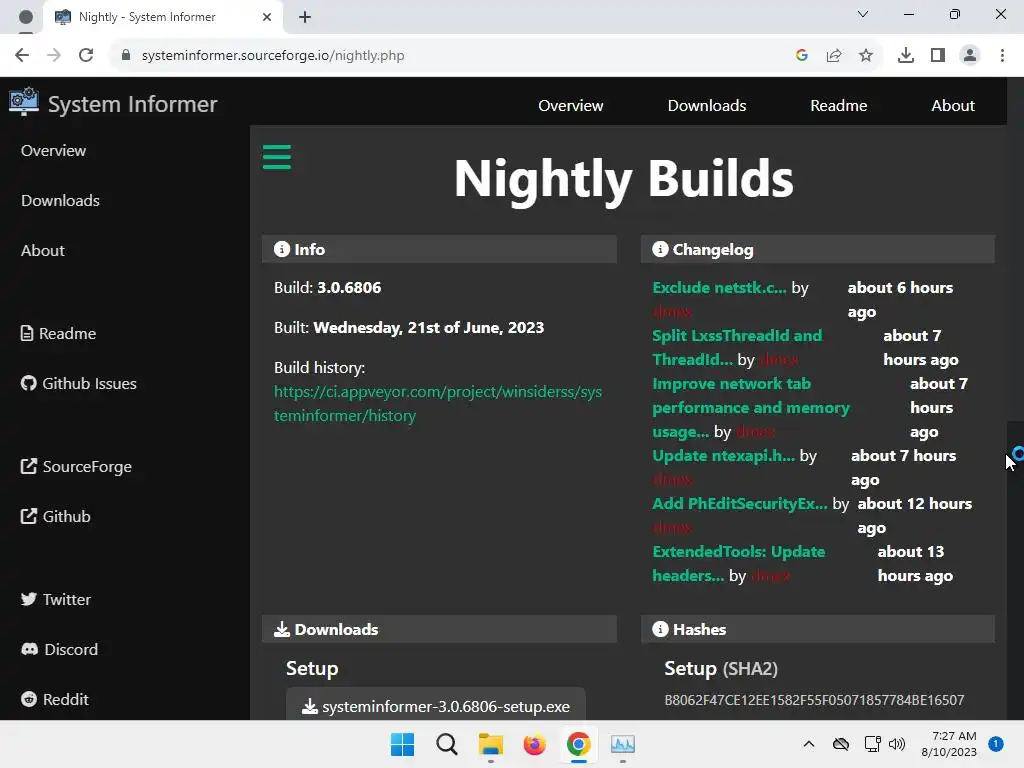1024x768 pixels.
Task: Click the share page icon
Action: [834, 56]
